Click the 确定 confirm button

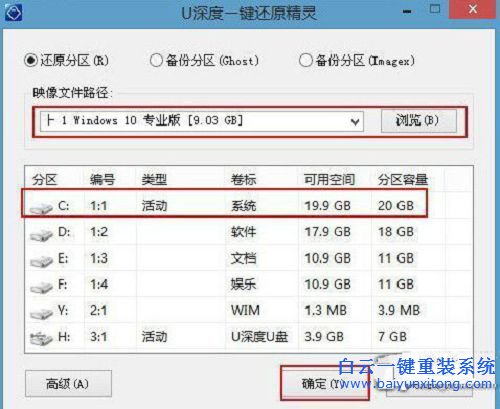coord(325,384)
